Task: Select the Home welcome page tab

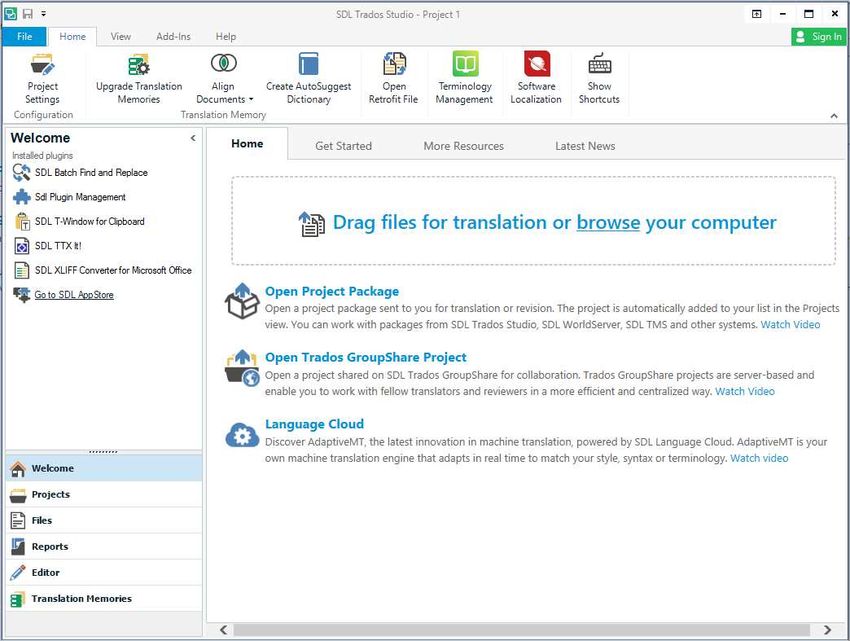Action: [247, 144]
